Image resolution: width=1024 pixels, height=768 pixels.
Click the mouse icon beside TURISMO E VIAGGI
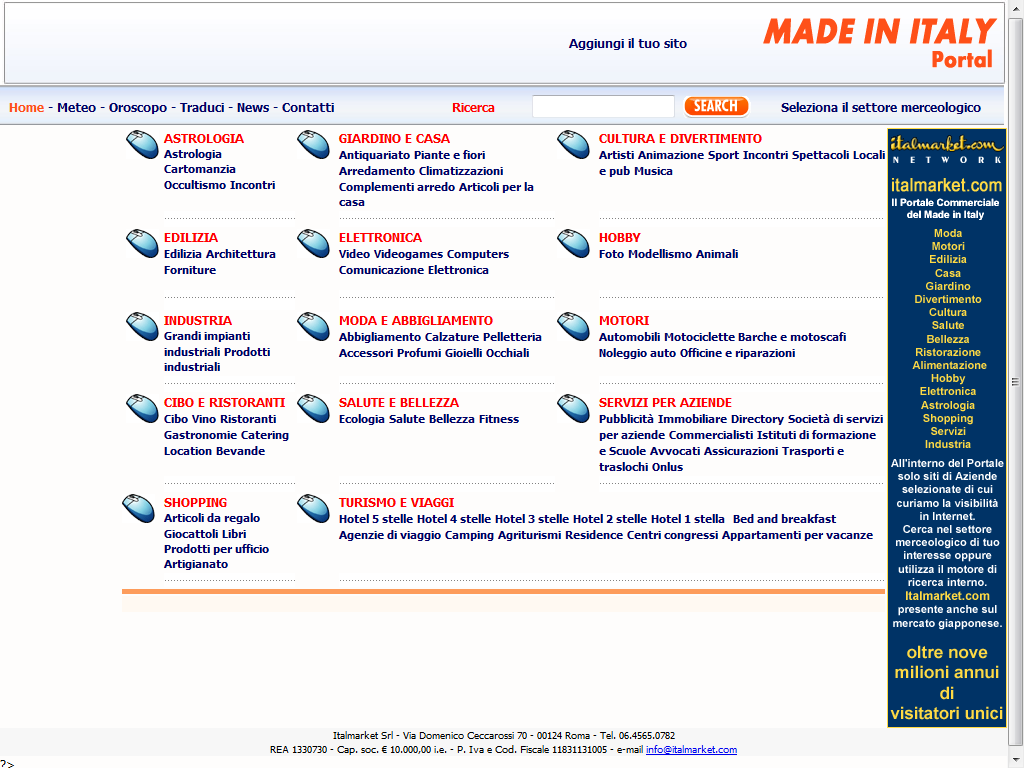point(313,509)
